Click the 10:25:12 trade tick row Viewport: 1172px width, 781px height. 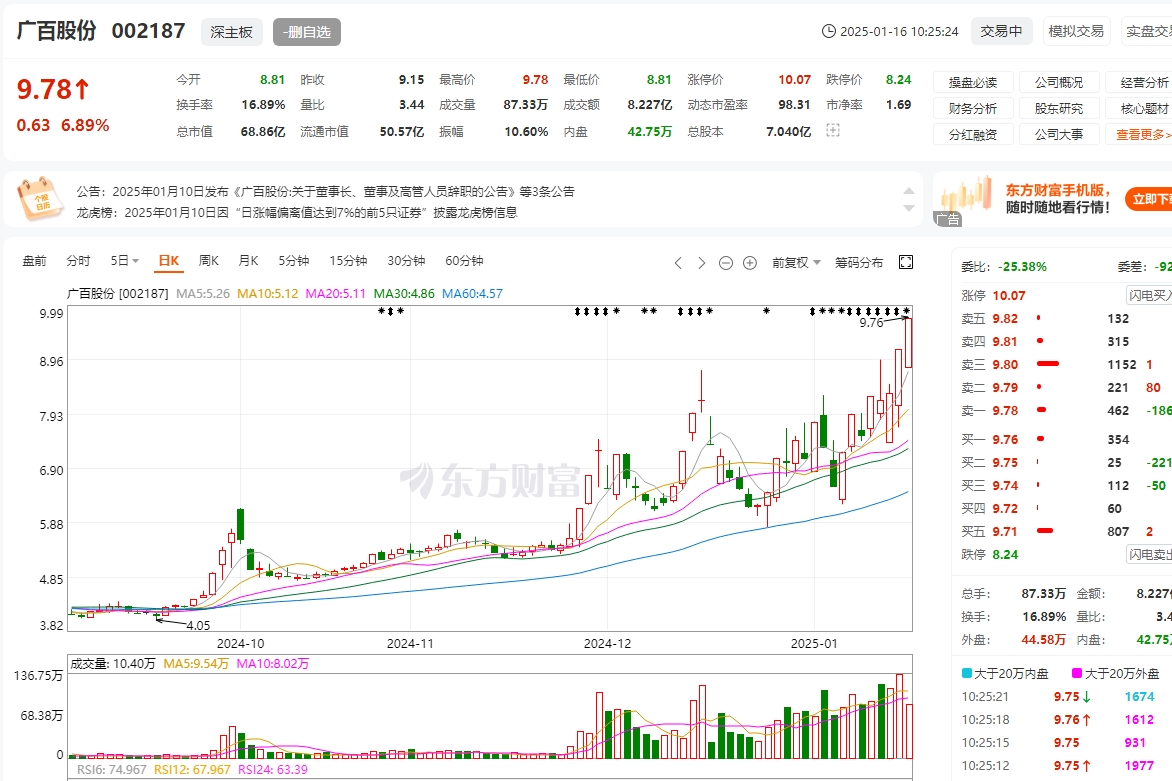1066,765
